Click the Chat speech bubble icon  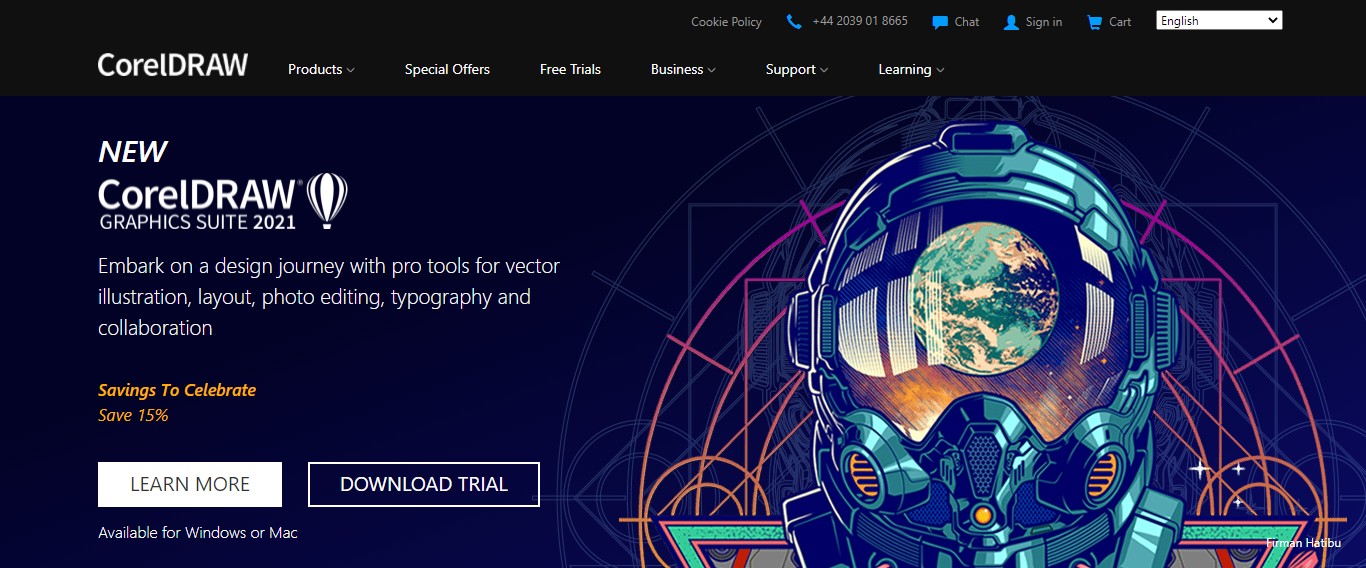coord(940,22)
